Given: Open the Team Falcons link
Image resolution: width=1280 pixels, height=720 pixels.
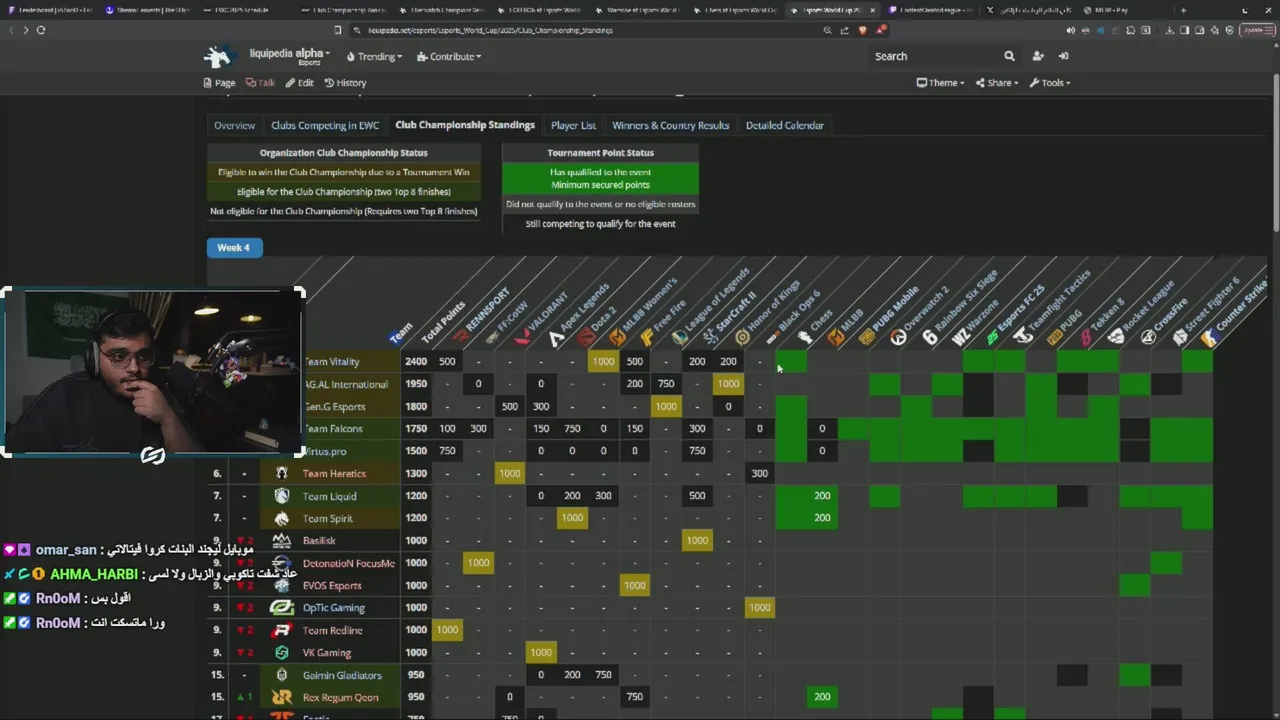Looking at the screenshot, I should click(x=332, y=429).
